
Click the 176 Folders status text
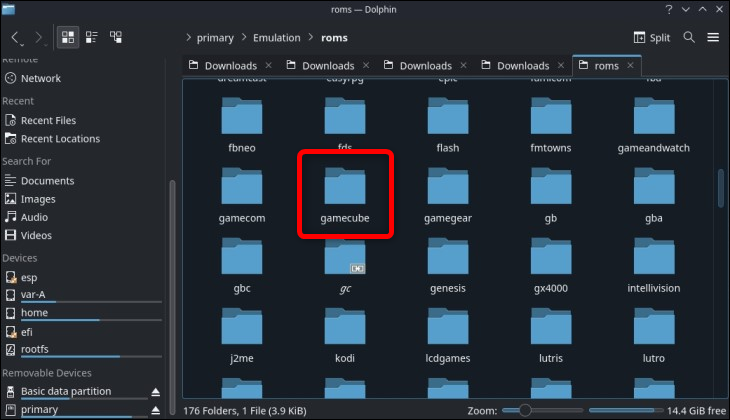[244, 411]
